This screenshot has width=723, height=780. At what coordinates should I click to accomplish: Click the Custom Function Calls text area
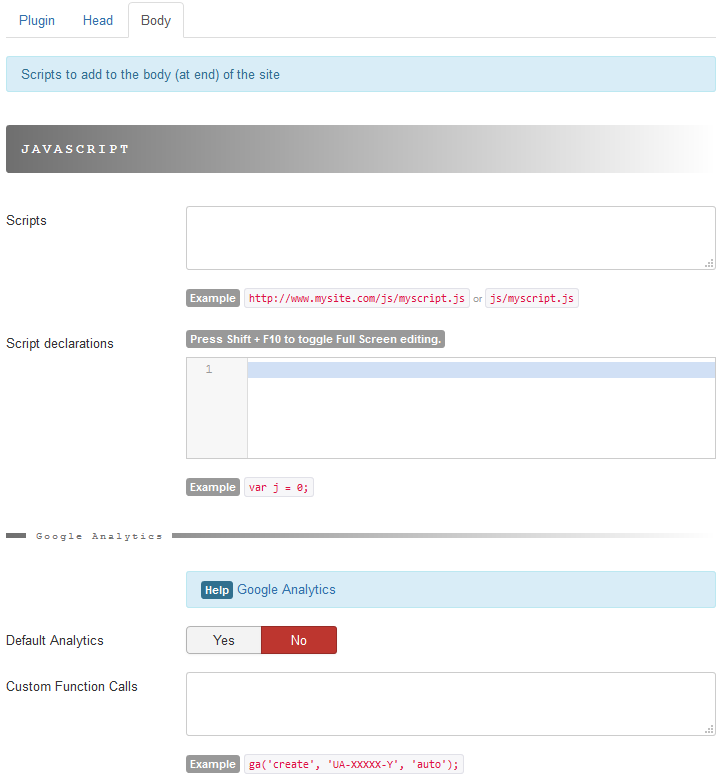450,704
